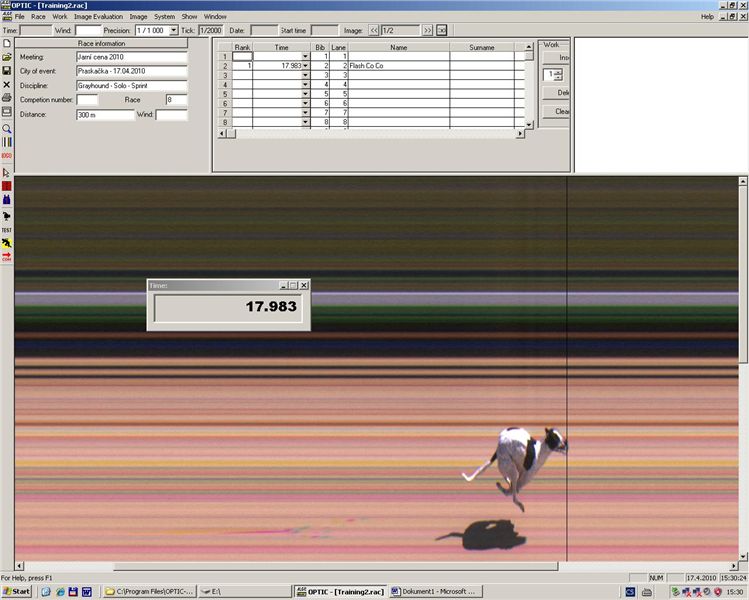Image resolution: width=749 pixels, height=600 pixels.
Task: Click the red 000 counter icon
Action: 7,156
